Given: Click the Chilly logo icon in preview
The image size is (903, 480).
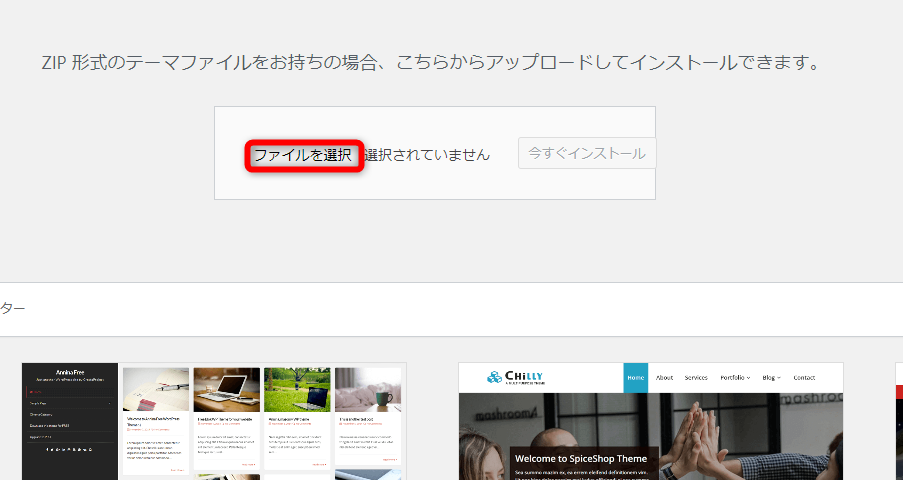Looking at the screenshot, I should point(495,377).
